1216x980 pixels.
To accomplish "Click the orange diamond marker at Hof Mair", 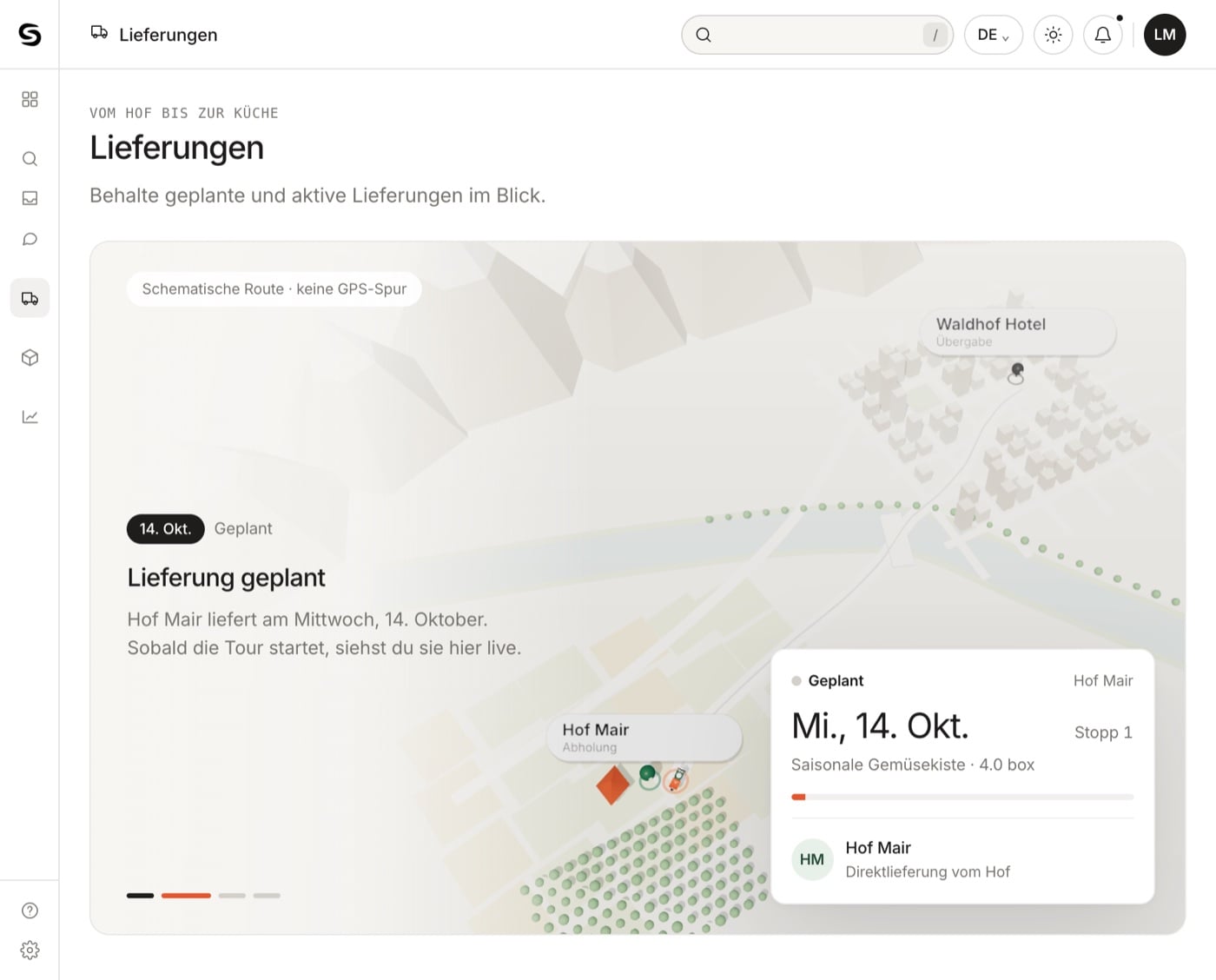I will coord(613,785).
